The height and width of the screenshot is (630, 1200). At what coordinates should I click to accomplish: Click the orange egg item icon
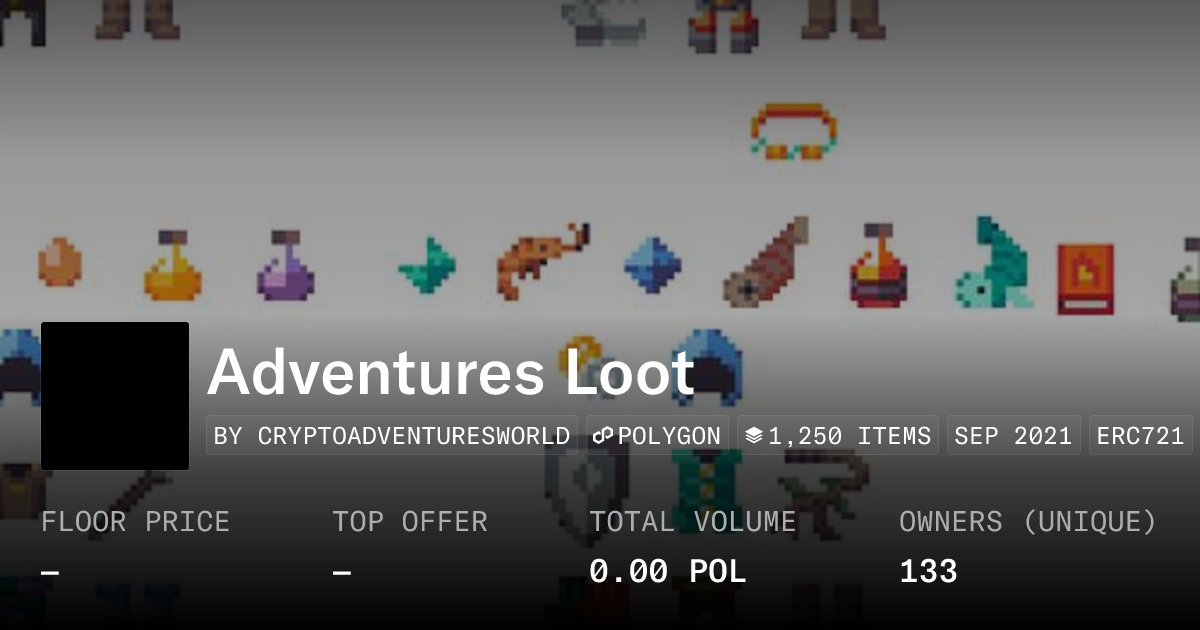pyautogui.click(x=60, y=262)
